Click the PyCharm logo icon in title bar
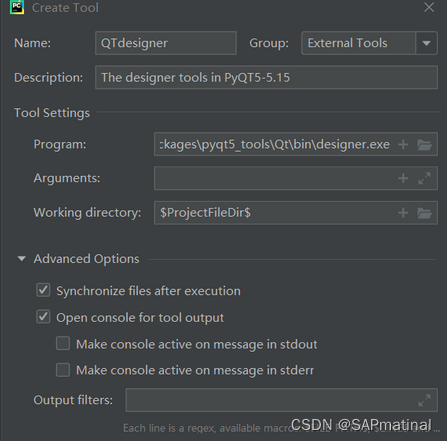The width and height of the screenshot is (447, 441). [17, 7]
